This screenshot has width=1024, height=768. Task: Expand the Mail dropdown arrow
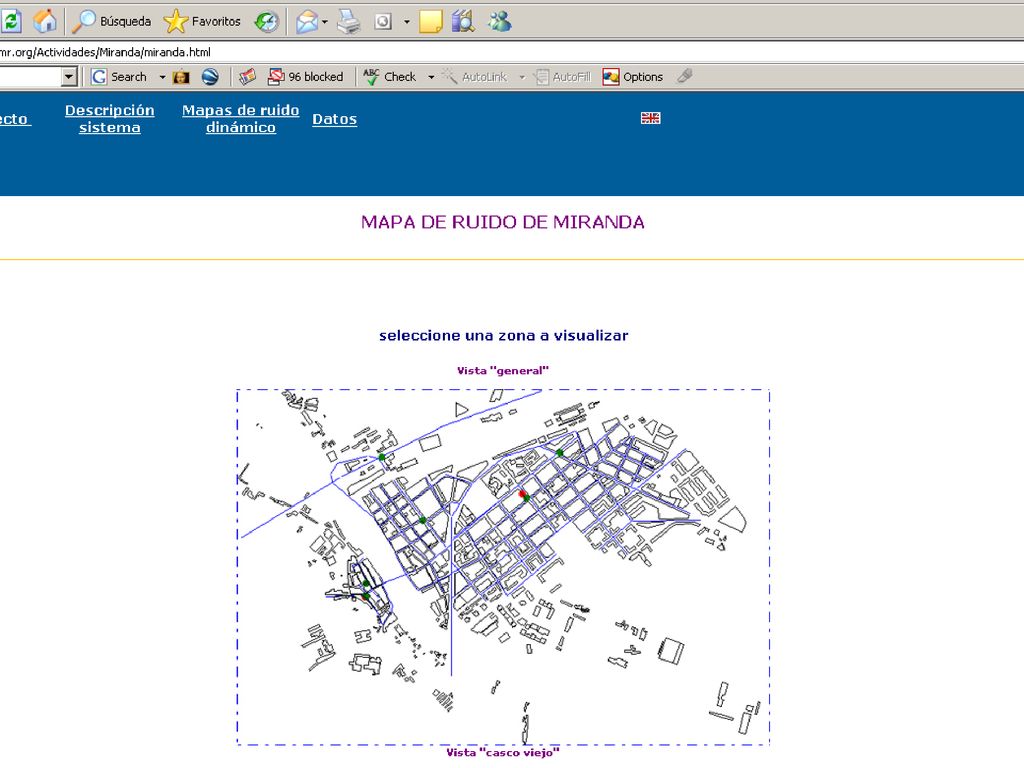click(x=325, y=22)
